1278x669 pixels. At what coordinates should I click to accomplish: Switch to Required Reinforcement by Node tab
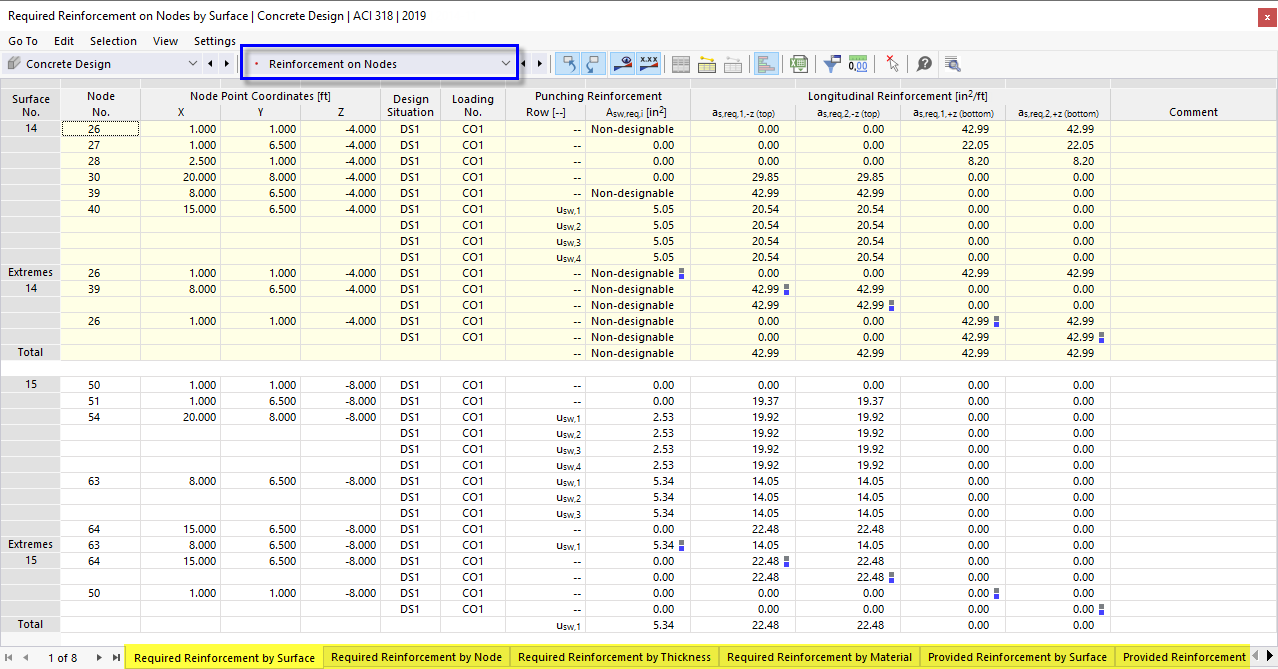(416, 657)
